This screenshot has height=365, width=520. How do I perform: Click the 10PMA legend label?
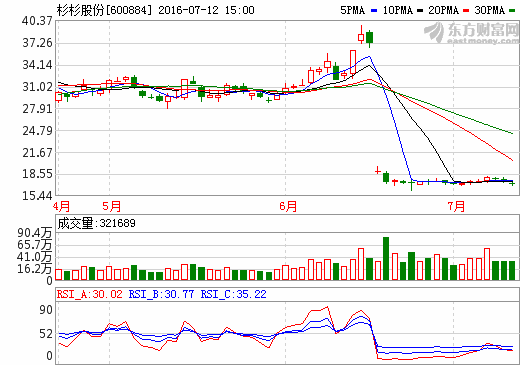pyautogui.click(x=397, y=10)
